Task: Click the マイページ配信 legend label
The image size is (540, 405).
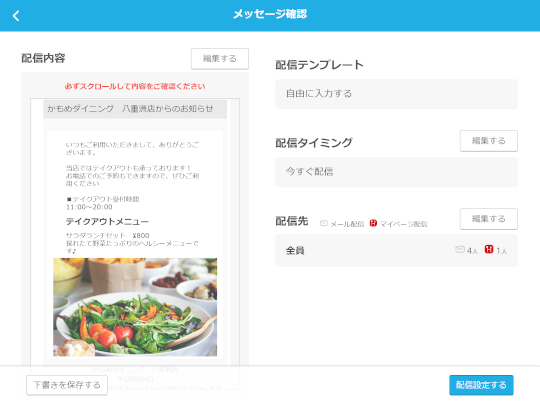Action: pyautogui.click(x=404, y=224)
